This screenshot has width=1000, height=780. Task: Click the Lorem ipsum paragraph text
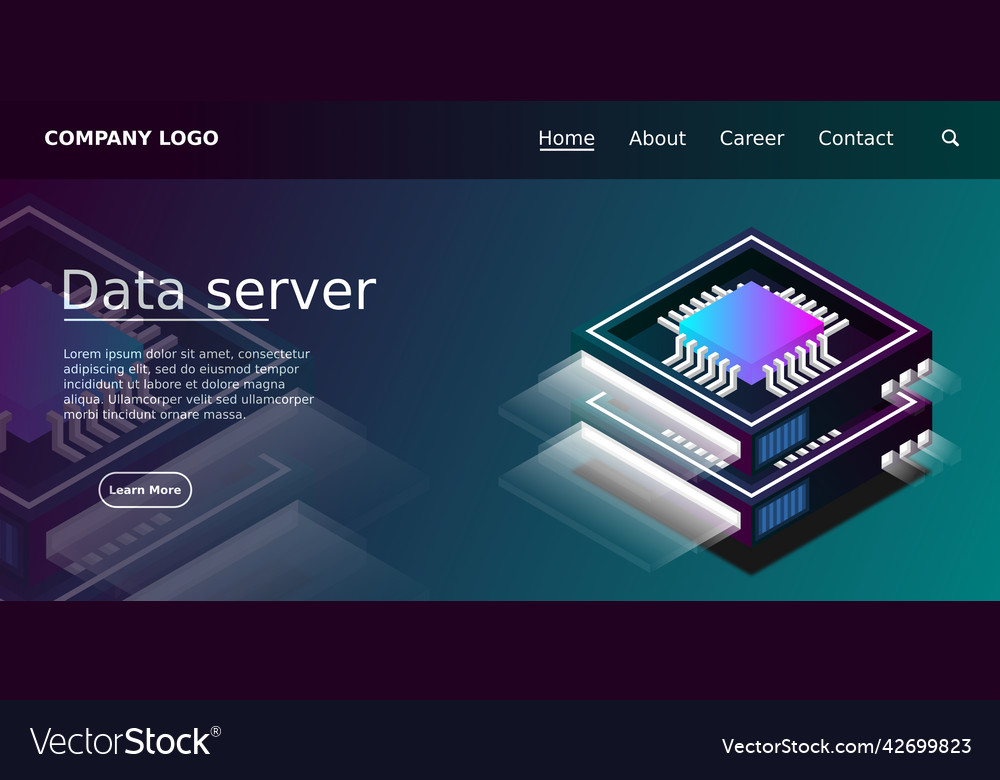[185, 383]
